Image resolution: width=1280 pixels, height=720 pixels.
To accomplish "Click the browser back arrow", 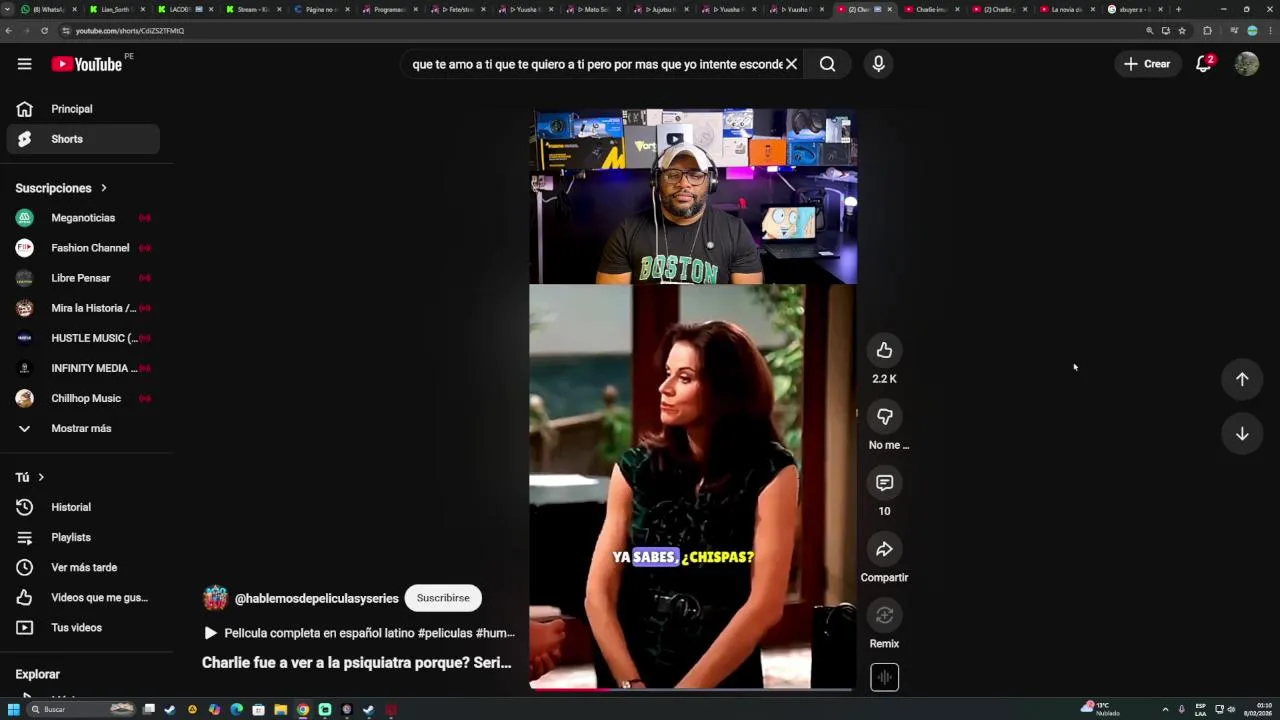I will click(x=9, y=31).
